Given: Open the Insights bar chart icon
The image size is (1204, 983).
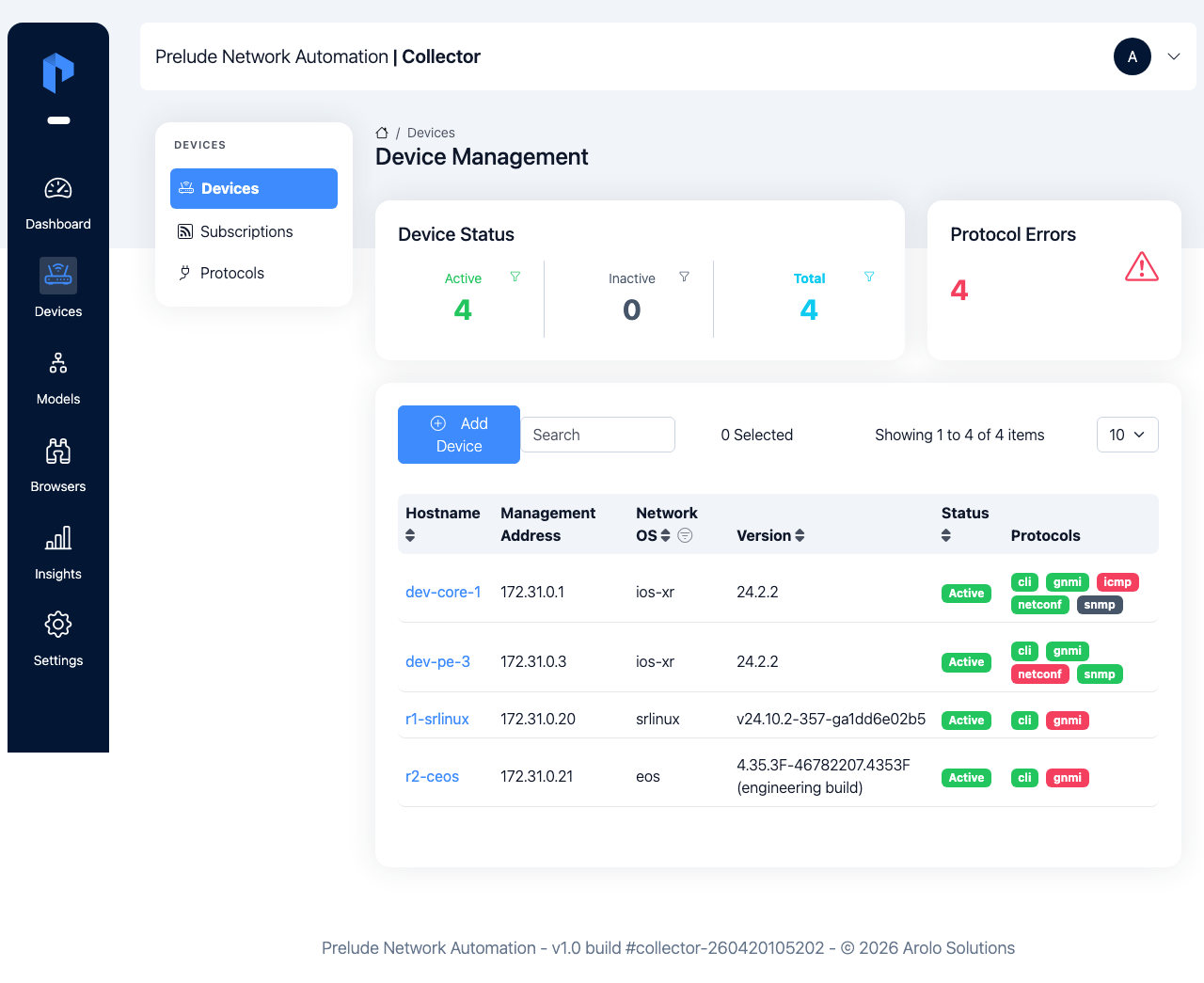Looking at the screenshot, I should [x=58, y=538].
